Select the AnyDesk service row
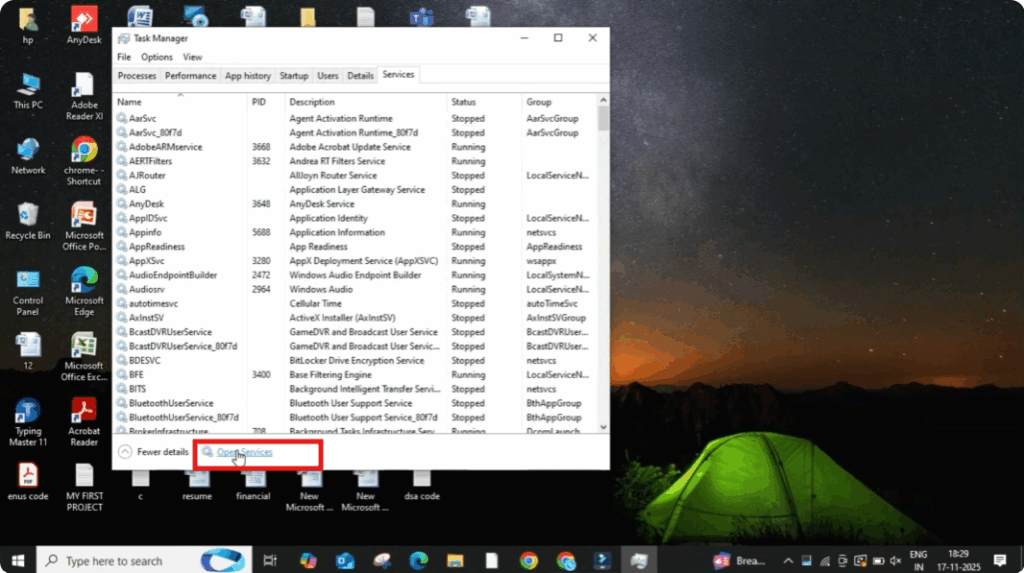Viewport: 1024px width, 573px height. [x=146, y=204]
